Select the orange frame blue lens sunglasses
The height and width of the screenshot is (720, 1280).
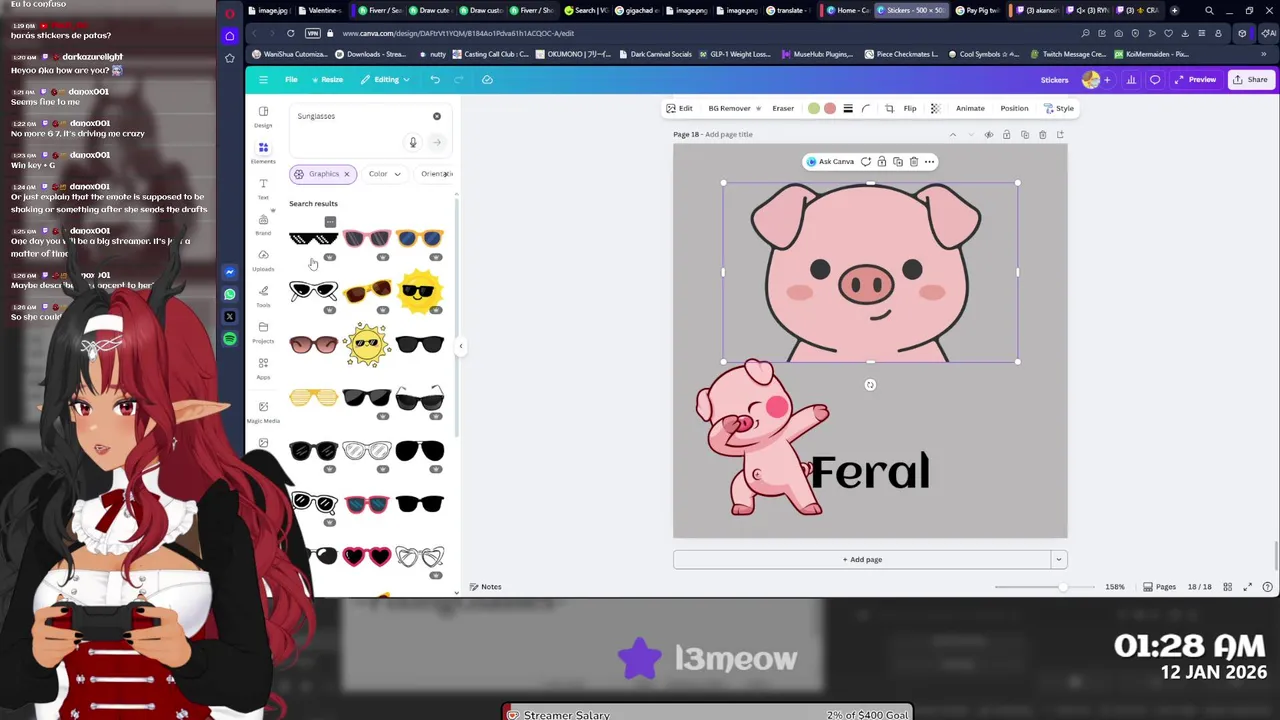tap(419, 238)
